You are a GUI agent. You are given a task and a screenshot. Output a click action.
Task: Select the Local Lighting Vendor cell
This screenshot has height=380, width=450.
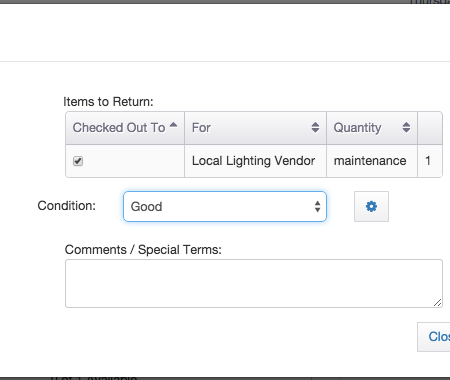pyautogui.click(x=255, y=161)
